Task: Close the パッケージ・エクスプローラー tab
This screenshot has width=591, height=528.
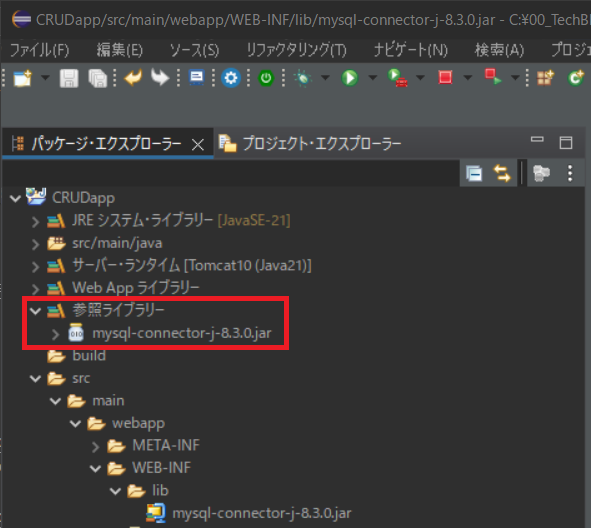Action: click(x=198, y=144)
